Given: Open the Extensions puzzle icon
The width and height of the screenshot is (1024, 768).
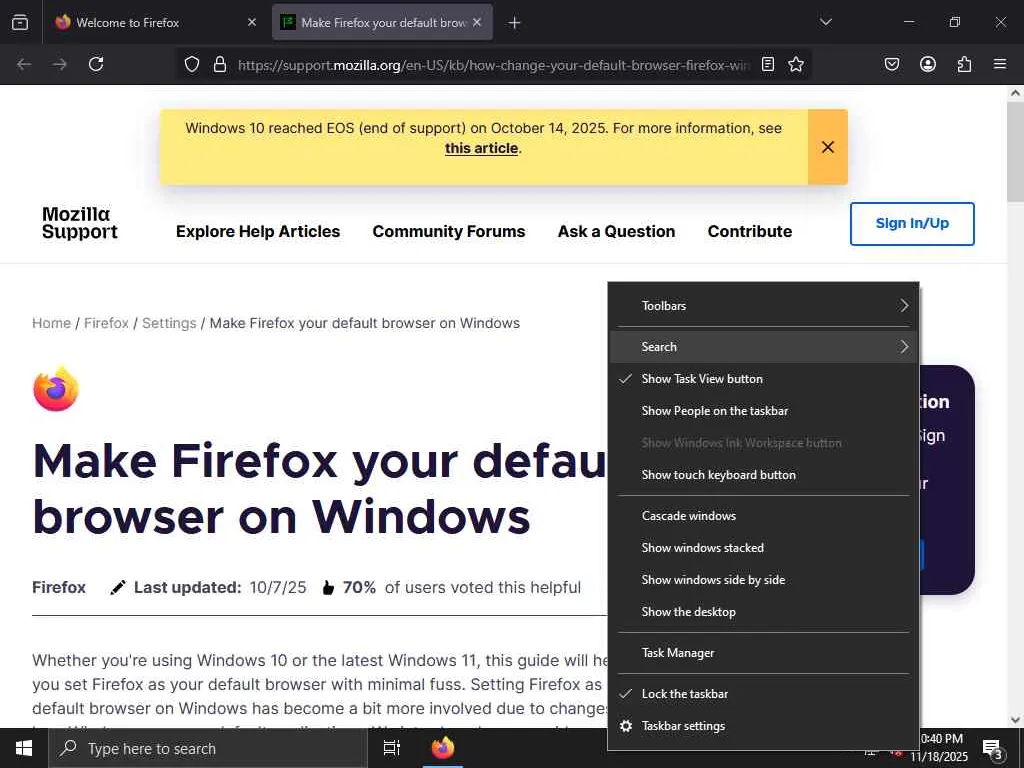Looking at the screenshot, I should [x=964, y=64].
